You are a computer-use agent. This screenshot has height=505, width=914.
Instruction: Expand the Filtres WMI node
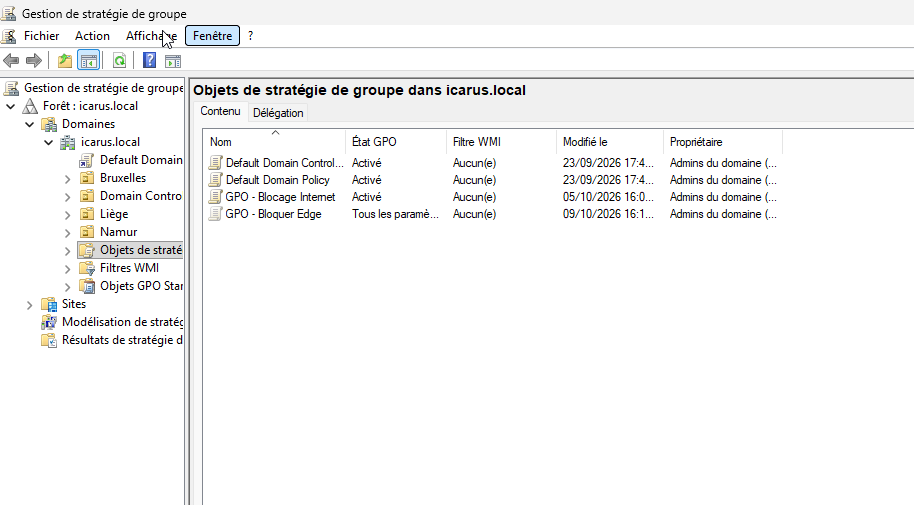click(x=68, y=269)
